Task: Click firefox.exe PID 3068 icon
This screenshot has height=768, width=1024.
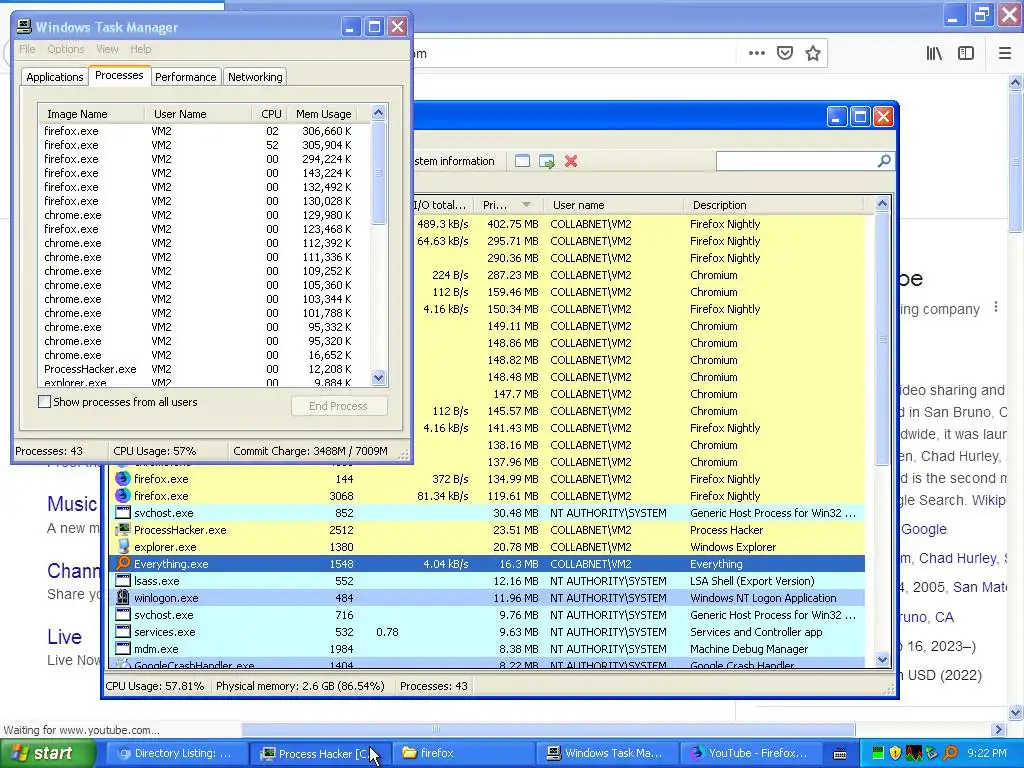Action: (123, 495)
